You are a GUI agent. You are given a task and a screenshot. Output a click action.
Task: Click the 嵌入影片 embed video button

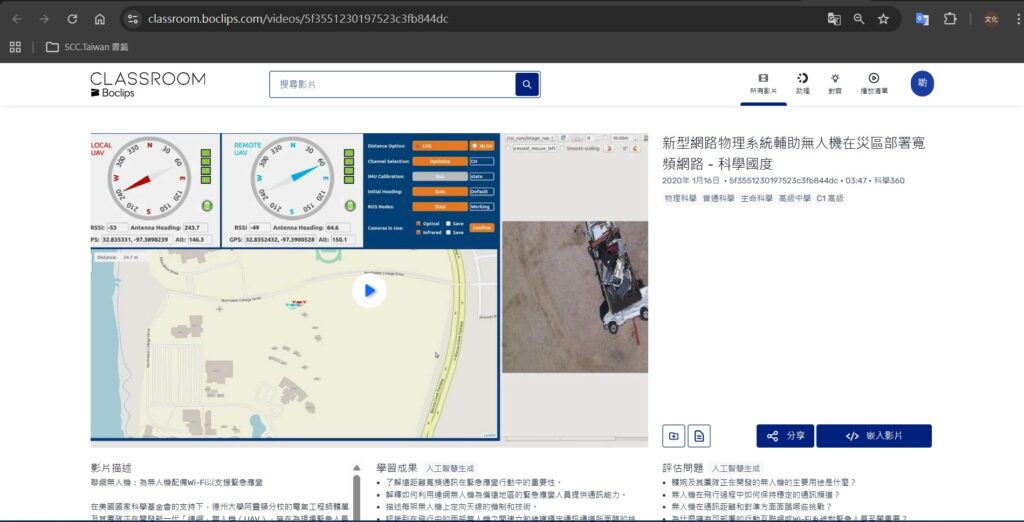(x=873, y=436)
